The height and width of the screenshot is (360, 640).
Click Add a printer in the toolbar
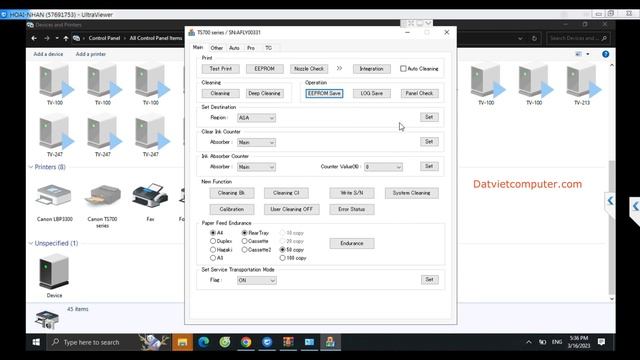[x=91, y=54]
